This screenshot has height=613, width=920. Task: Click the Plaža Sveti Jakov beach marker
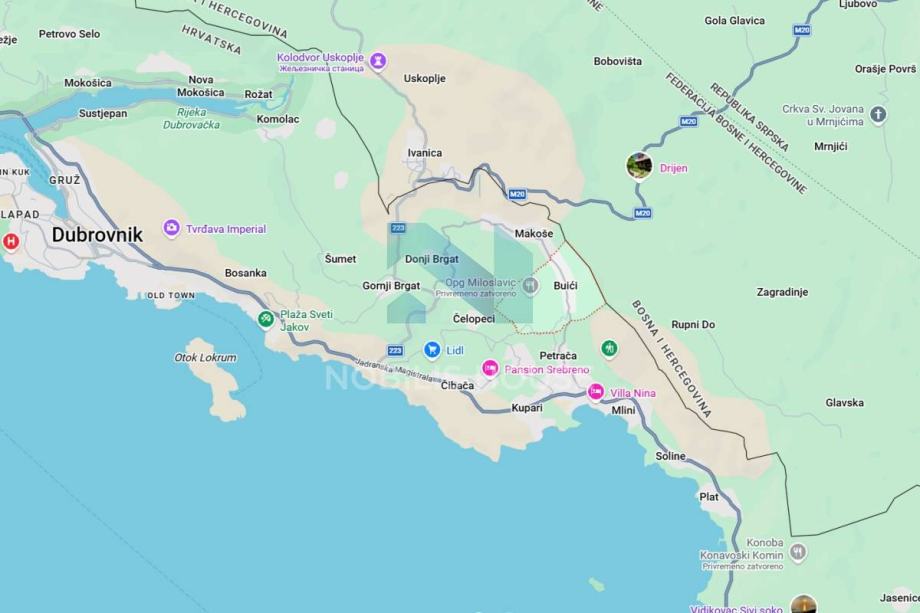266,319
